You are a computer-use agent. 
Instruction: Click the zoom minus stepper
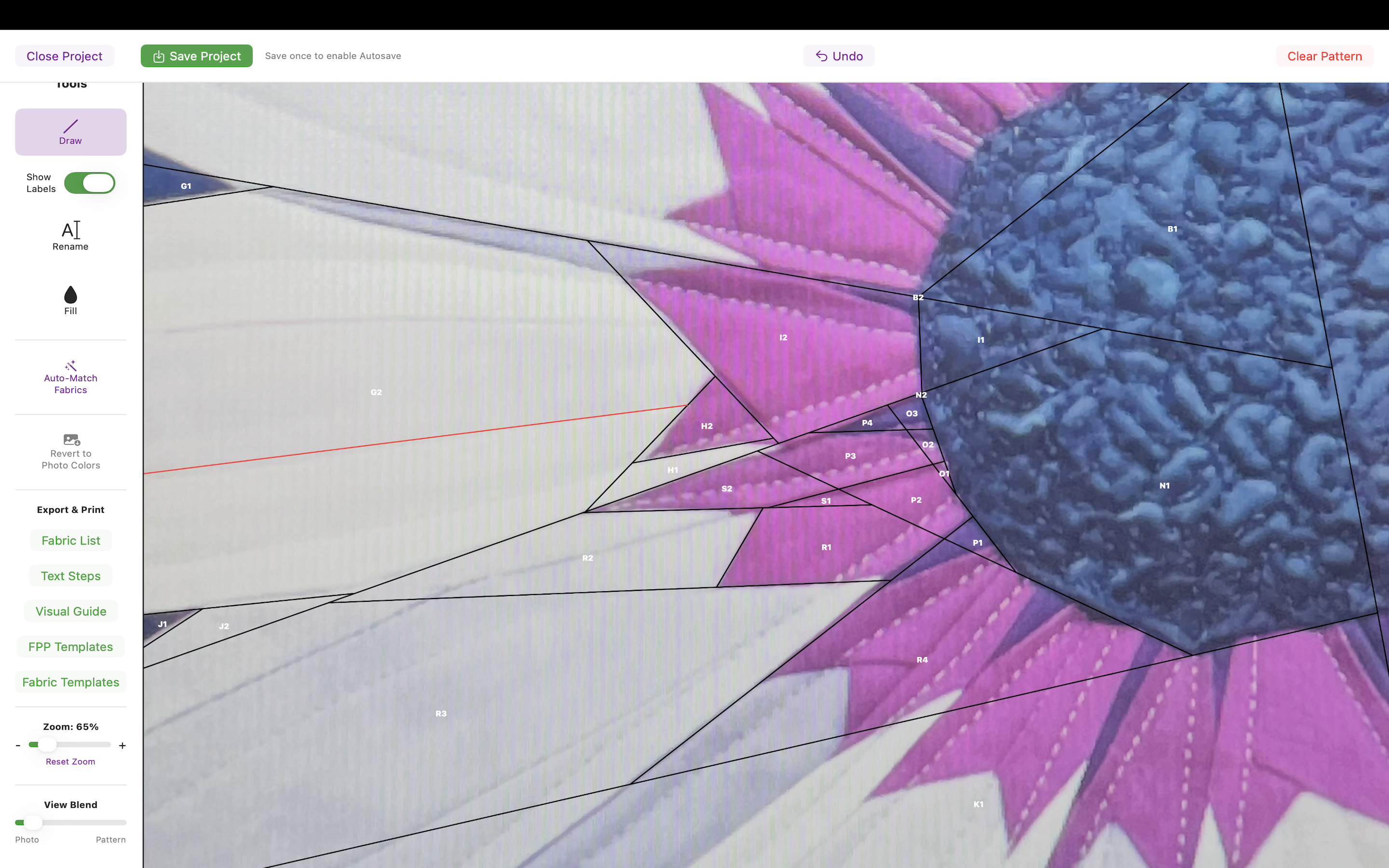(18, 745)
